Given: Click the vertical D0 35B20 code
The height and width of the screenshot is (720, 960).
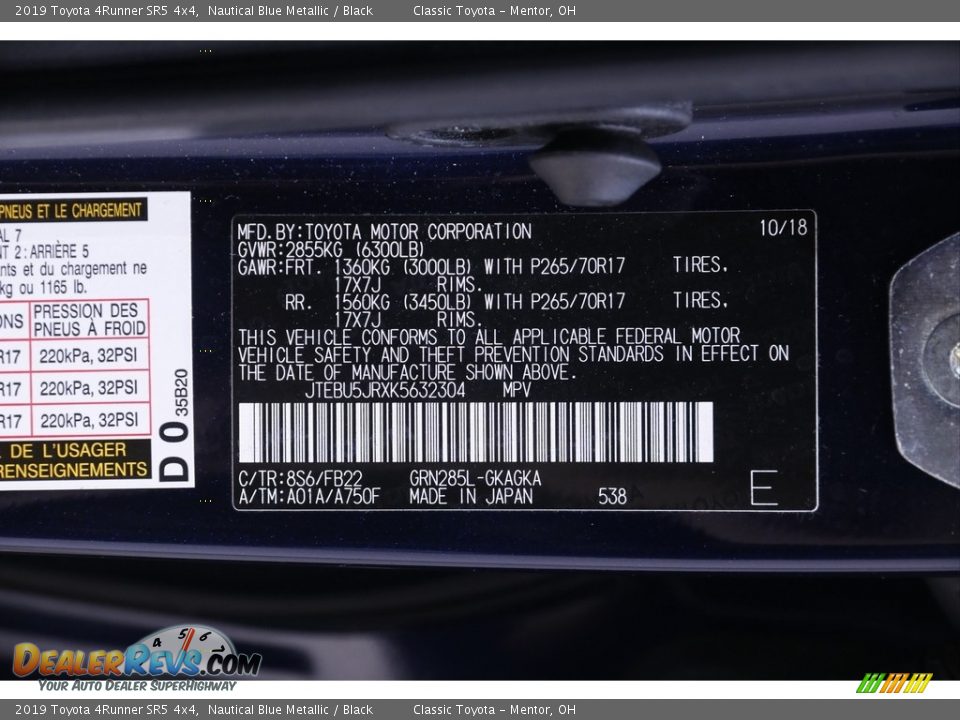Looking at the screenshot, I should (x=176, y=426).
